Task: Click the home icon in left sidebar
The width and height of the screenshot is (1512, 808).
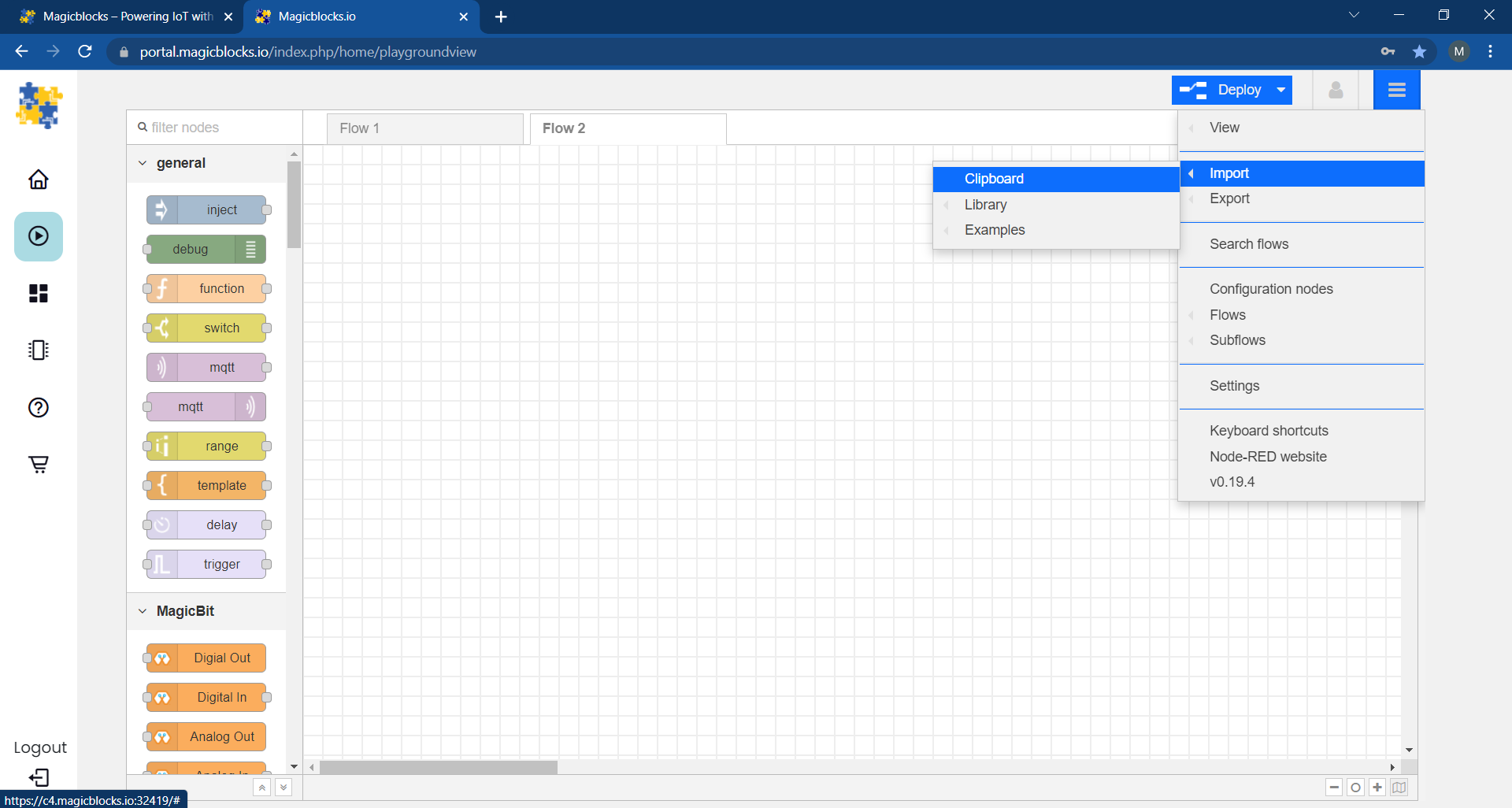Action: [x=39, y=180]
